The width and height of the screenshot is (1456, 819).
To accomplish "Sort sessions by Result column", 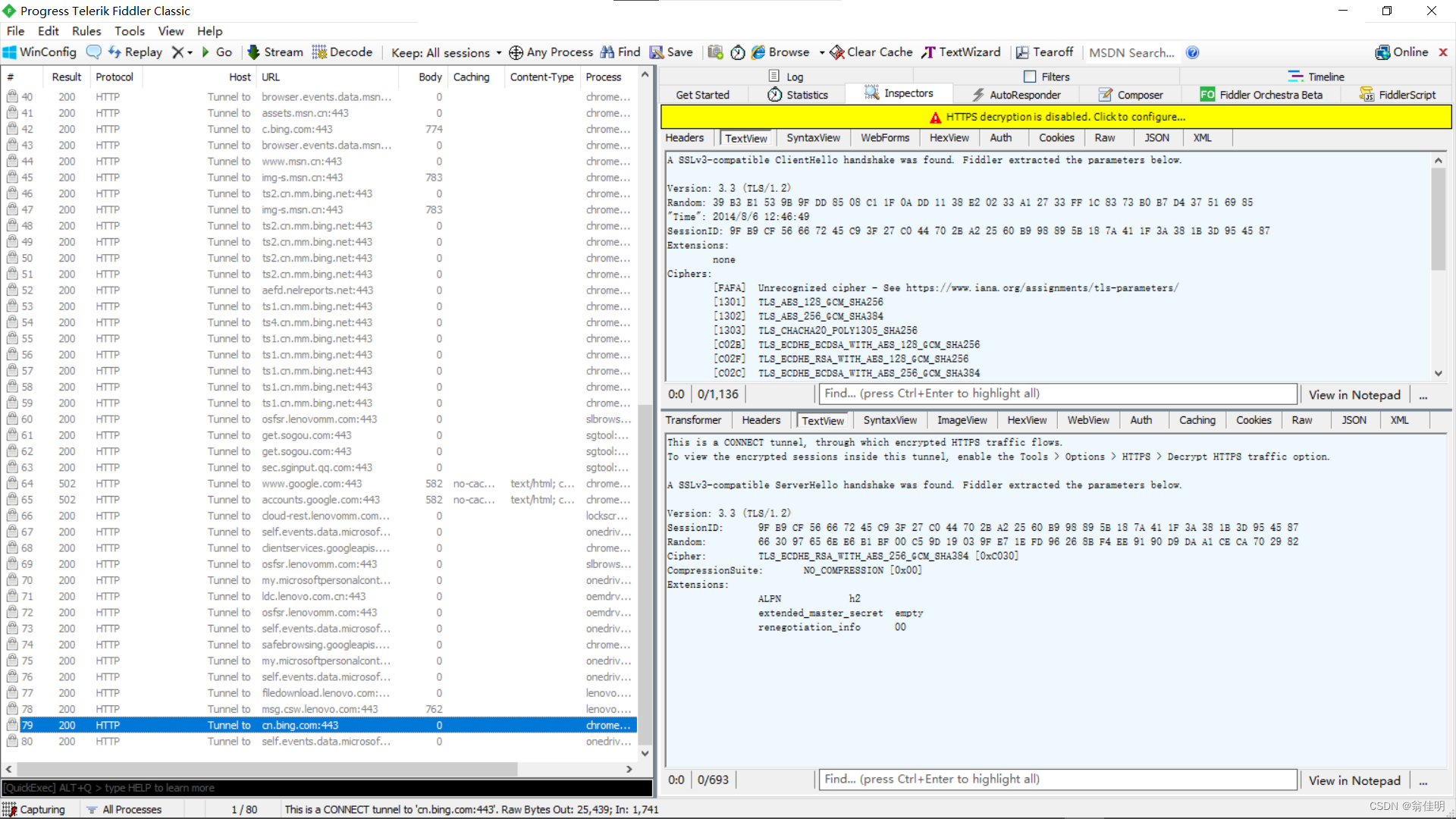I will (x=67, y=77).
